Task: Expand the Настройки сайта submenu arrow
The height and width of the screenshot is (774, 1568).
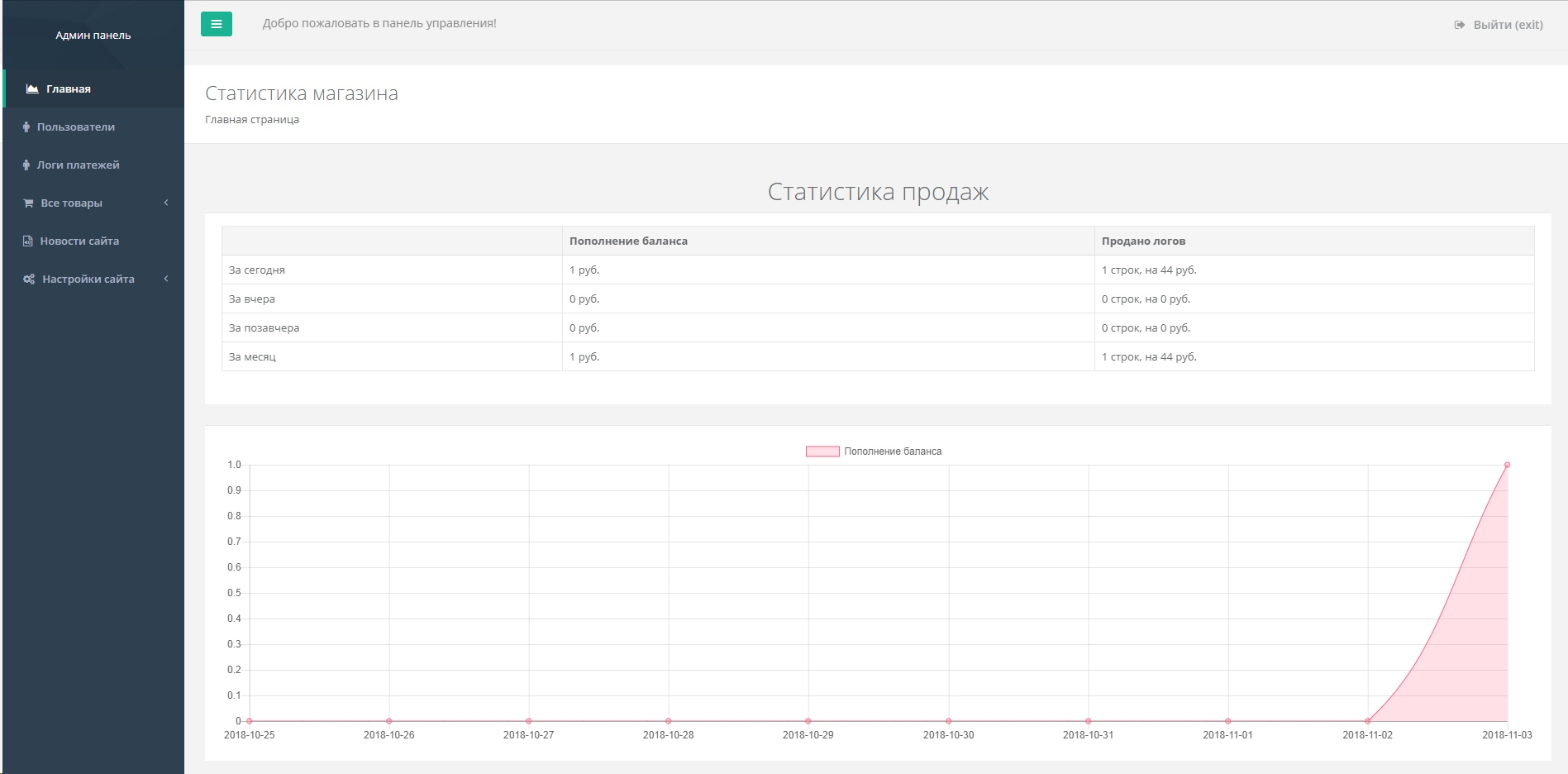Action: pos(166,279)
